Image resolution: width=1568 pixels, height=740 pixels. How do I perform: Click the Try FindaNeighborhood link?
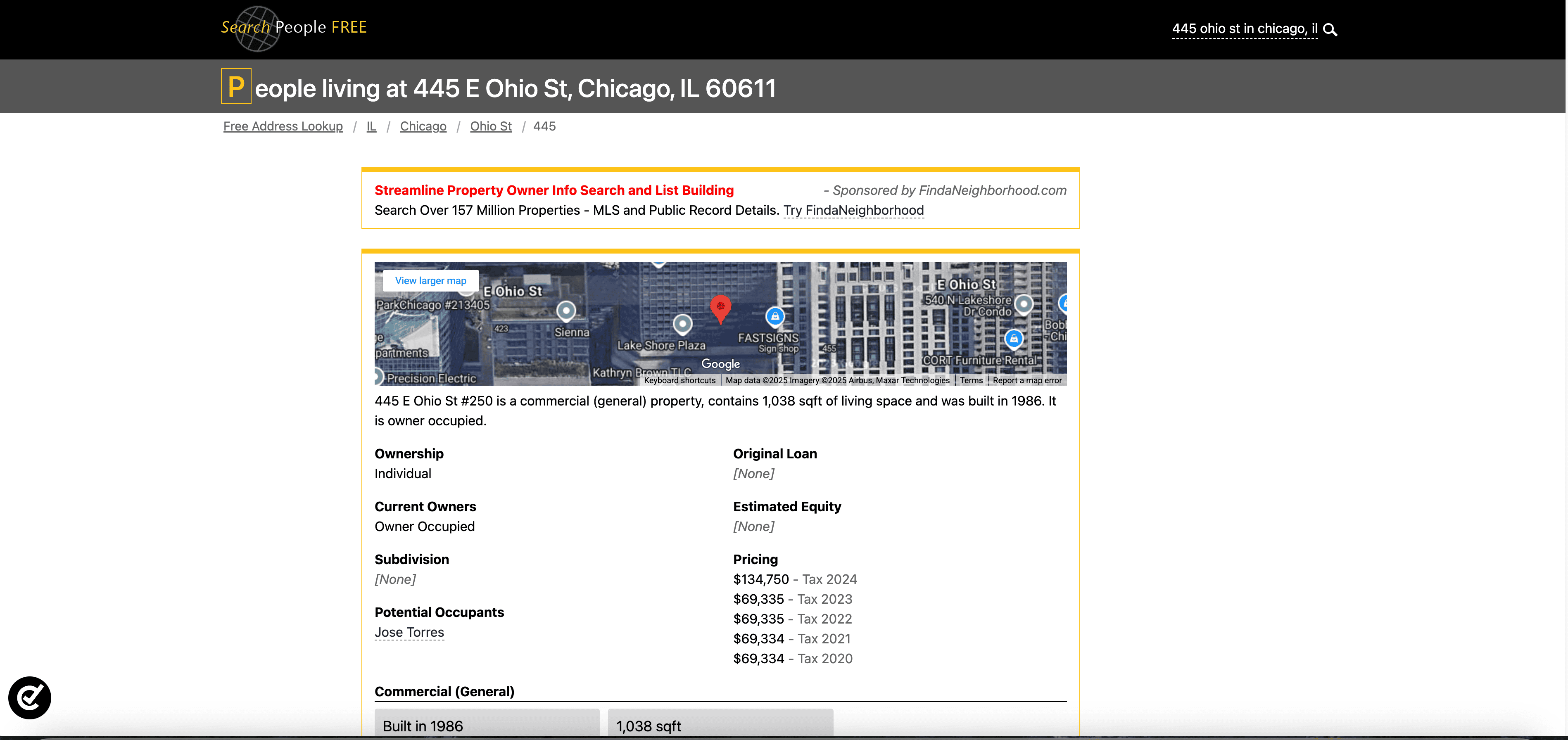click(853, 211)
